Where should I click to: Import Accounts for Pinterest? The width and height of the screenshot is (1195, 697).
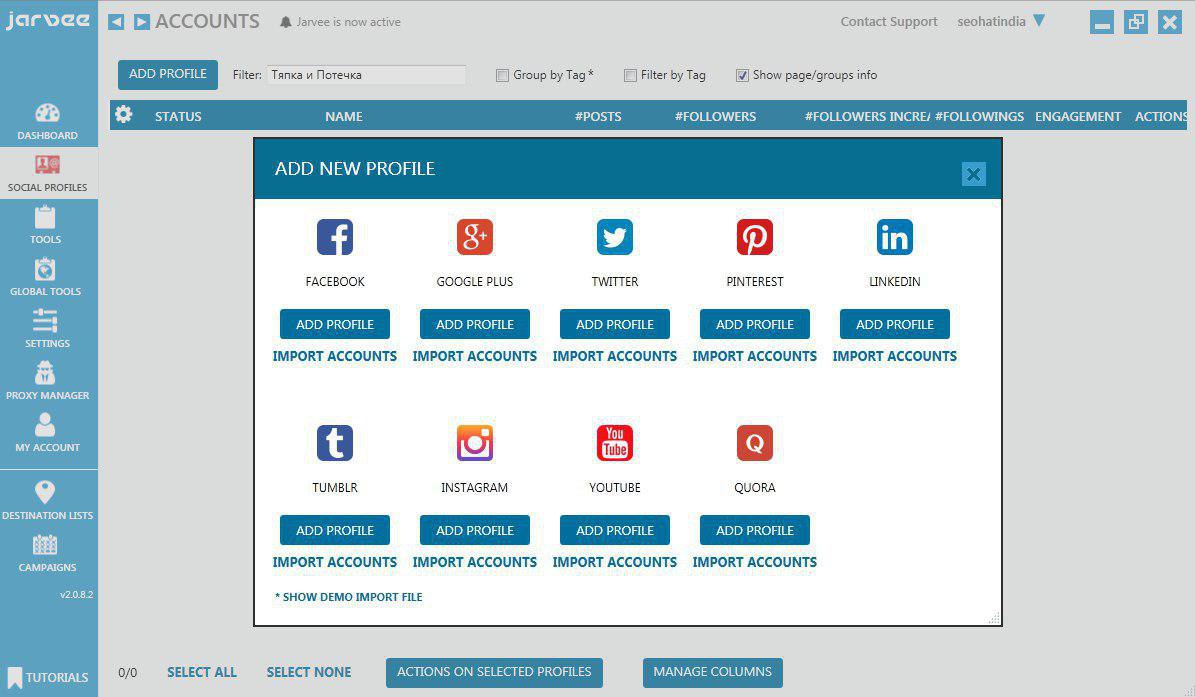pyautogui.click(x=754, y=356)
